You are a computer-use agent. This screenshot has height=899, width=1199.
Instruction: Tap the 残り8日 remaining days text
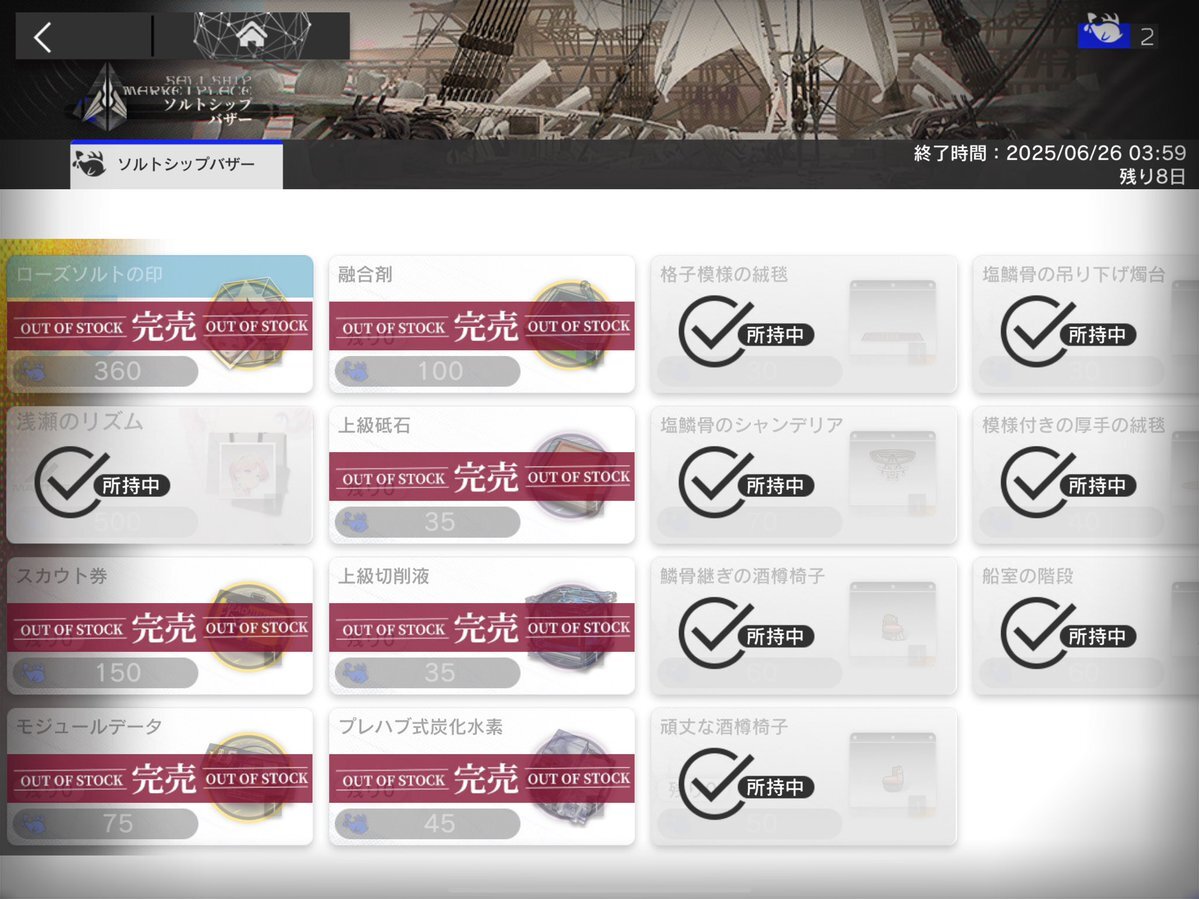click(x=1152, y=177)
